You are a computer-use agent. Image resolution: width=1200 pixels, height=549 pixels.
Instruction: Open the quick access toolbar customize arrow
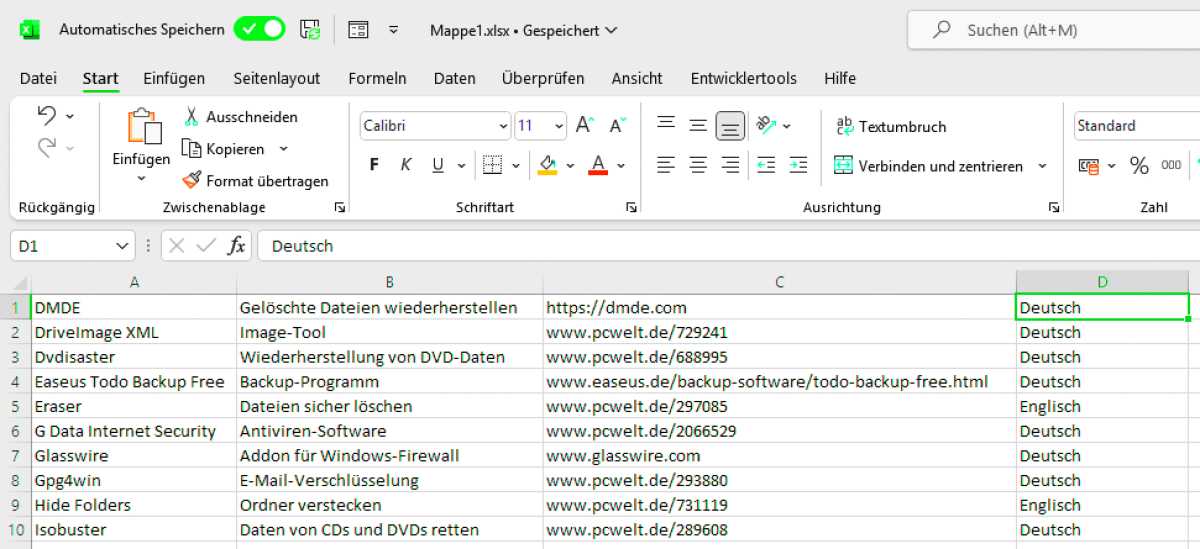coord(394,30)
